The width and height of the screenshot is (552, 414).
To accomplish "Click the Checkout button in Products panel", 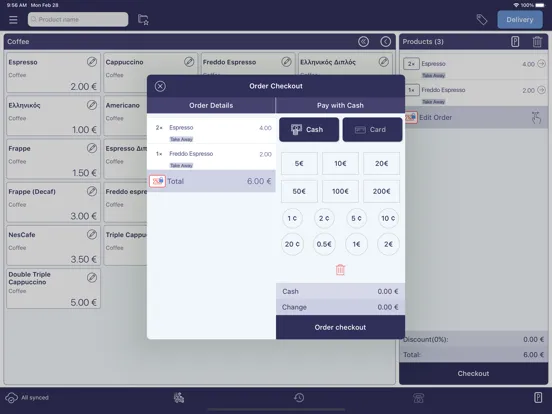I will [x=473, y=374].
